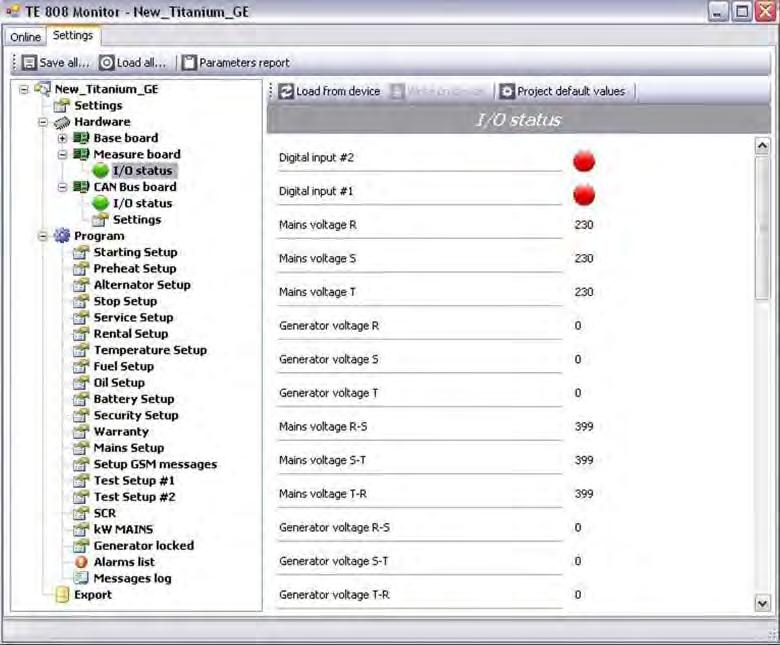780x645 pixels.
Task: Click the Save all... button
Action: click(x=56, y=63)
